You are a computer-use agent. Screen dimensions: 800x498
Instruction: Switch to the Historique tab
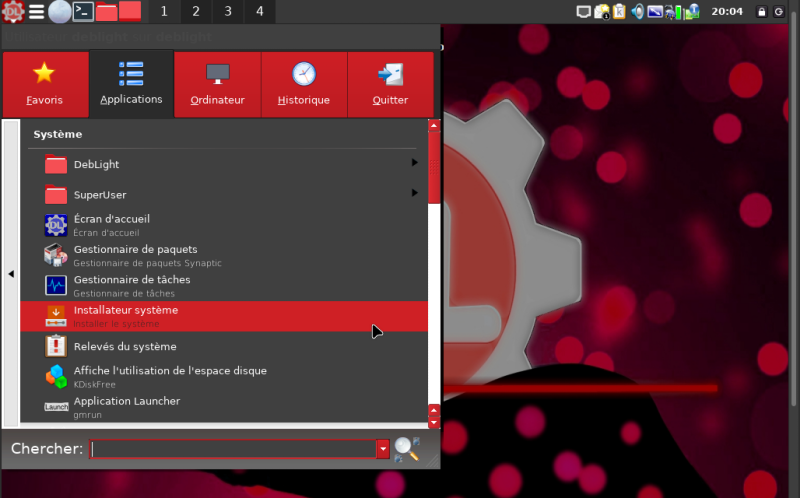pos(304,84)
